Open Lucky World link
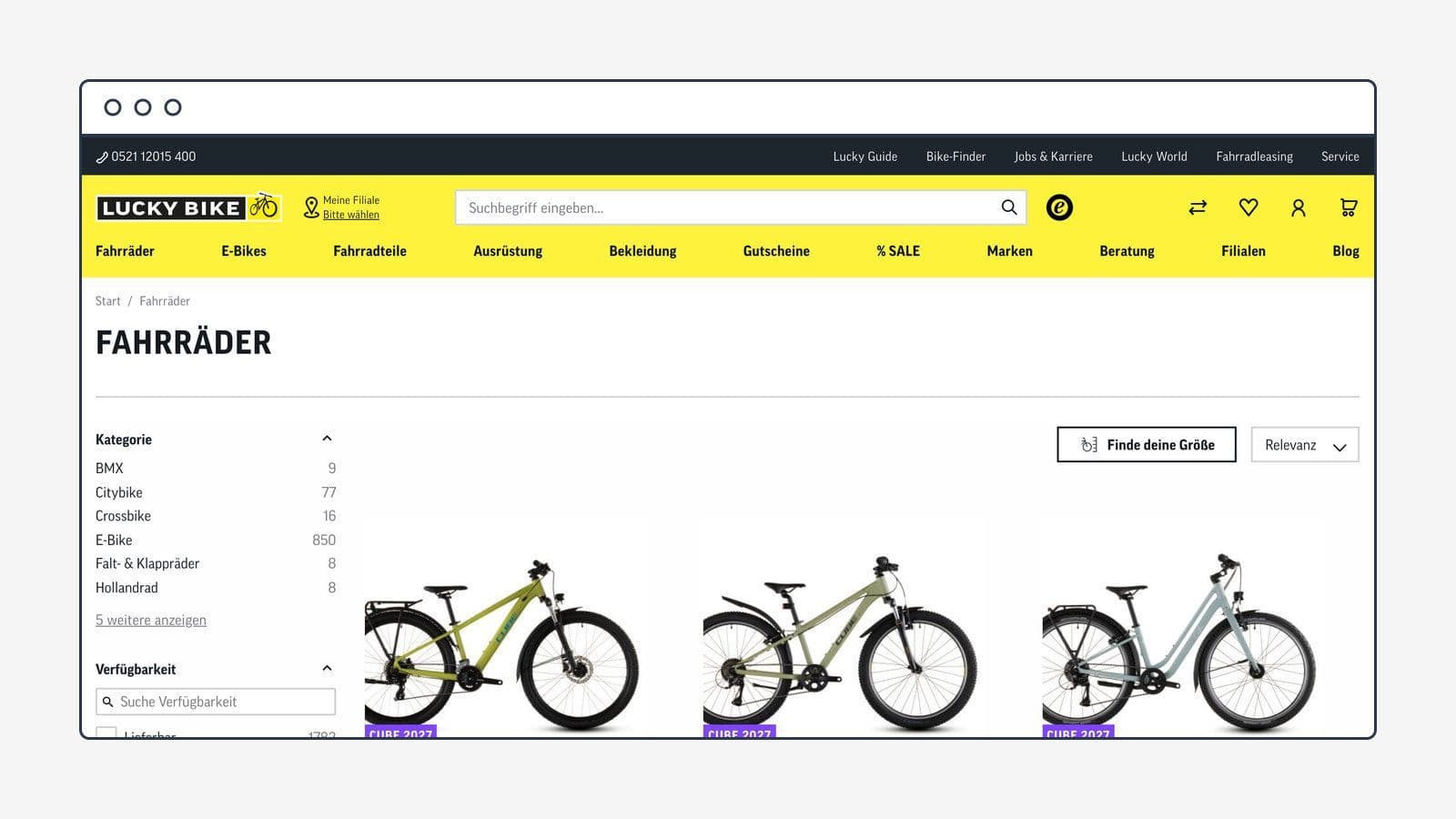The image size is (1456, 819). coord(1154,157)
